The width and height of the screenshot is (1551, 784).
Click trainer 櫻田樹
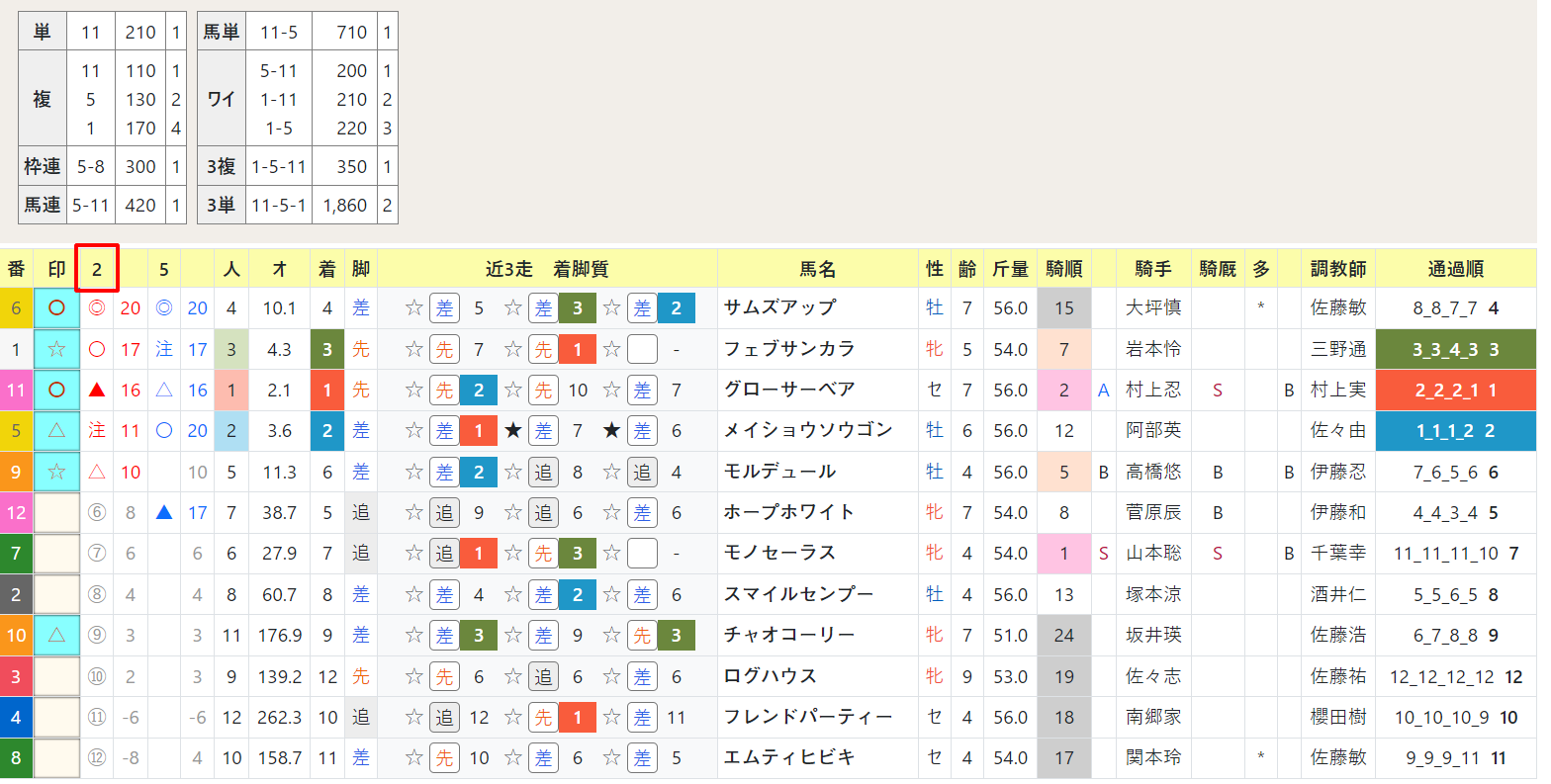coord(1338,718)
